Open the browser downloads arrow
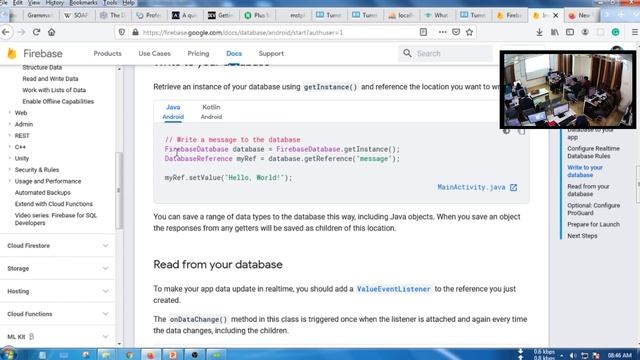Image resolution: width=640 pixels, height=360 pixels. [x=539, y=32]
